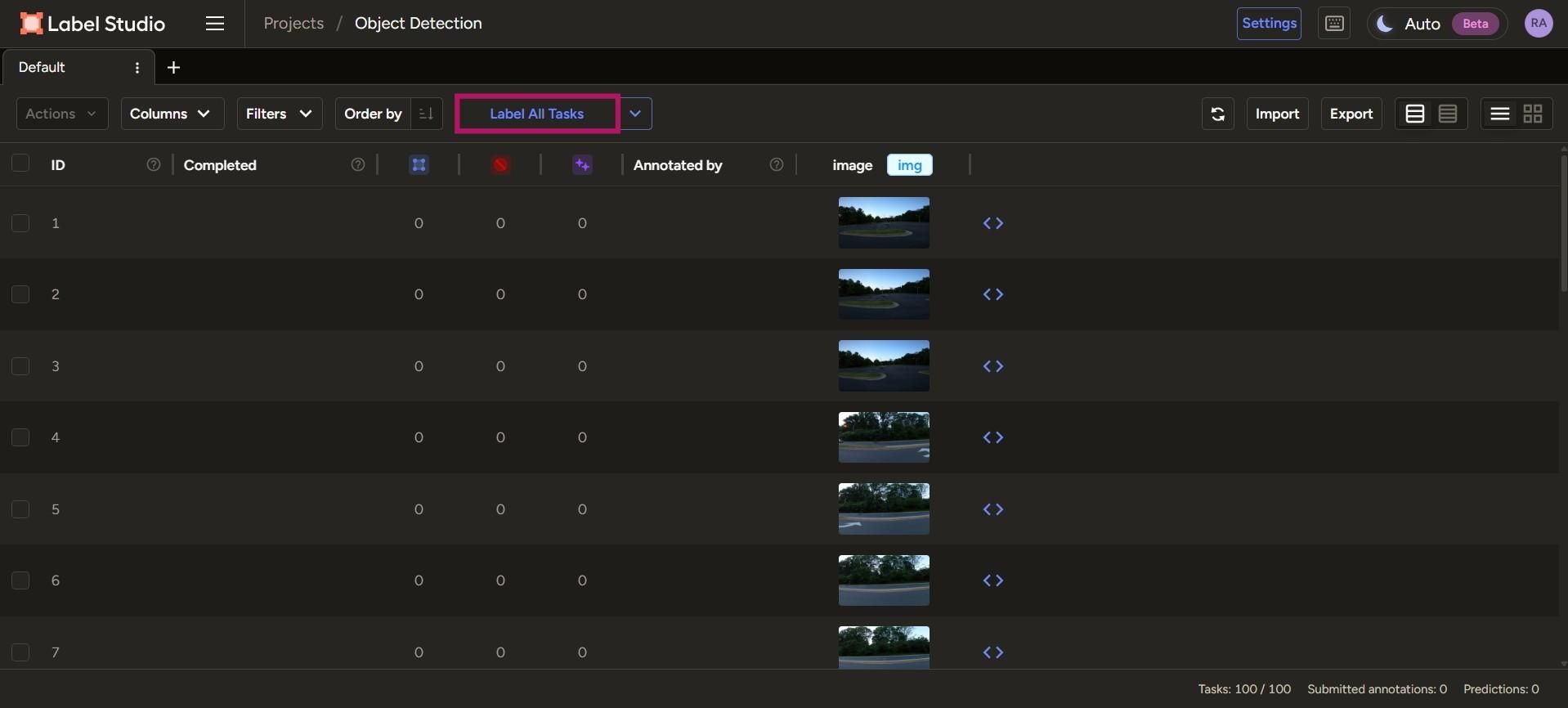Toggle the Auto dark mode switch
Viewport: 1568px width, 708px height.
click(1436, 24)
